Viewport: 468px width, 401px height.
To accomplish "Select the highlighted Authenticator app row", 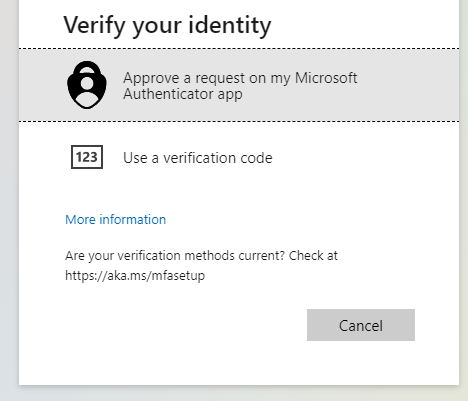I will point(239,85).
